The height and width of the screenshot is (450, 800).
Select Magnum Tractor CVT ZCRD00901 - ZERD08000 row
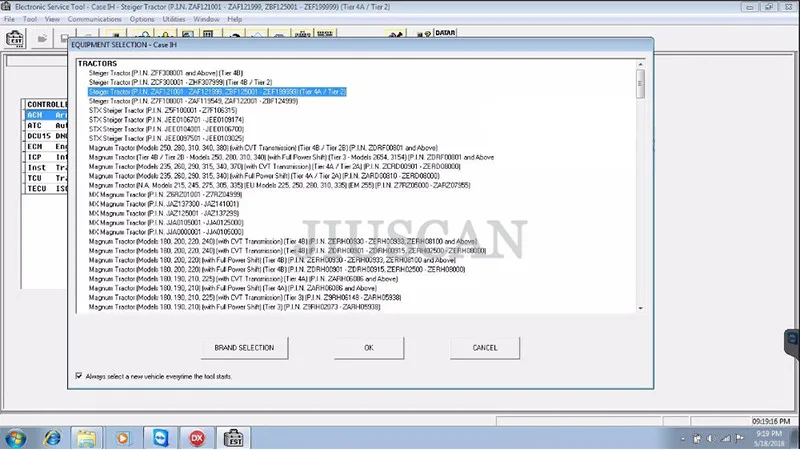274,166
